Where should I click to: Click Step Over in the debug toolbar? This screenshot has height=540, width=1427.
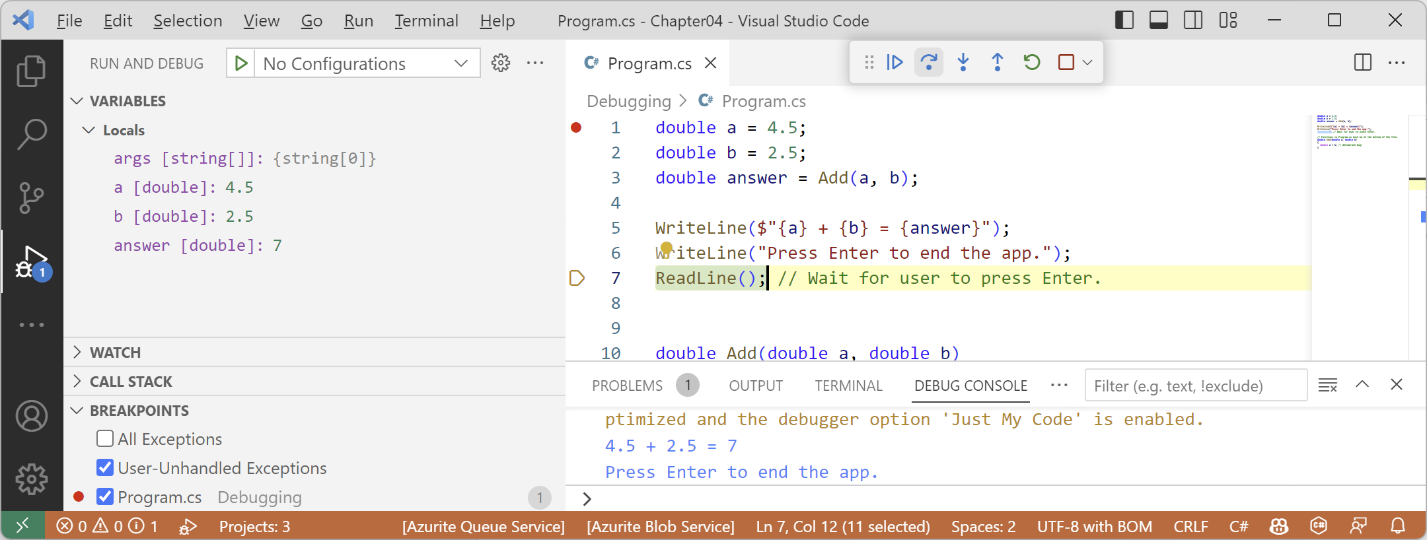click(x=929, y=62)
